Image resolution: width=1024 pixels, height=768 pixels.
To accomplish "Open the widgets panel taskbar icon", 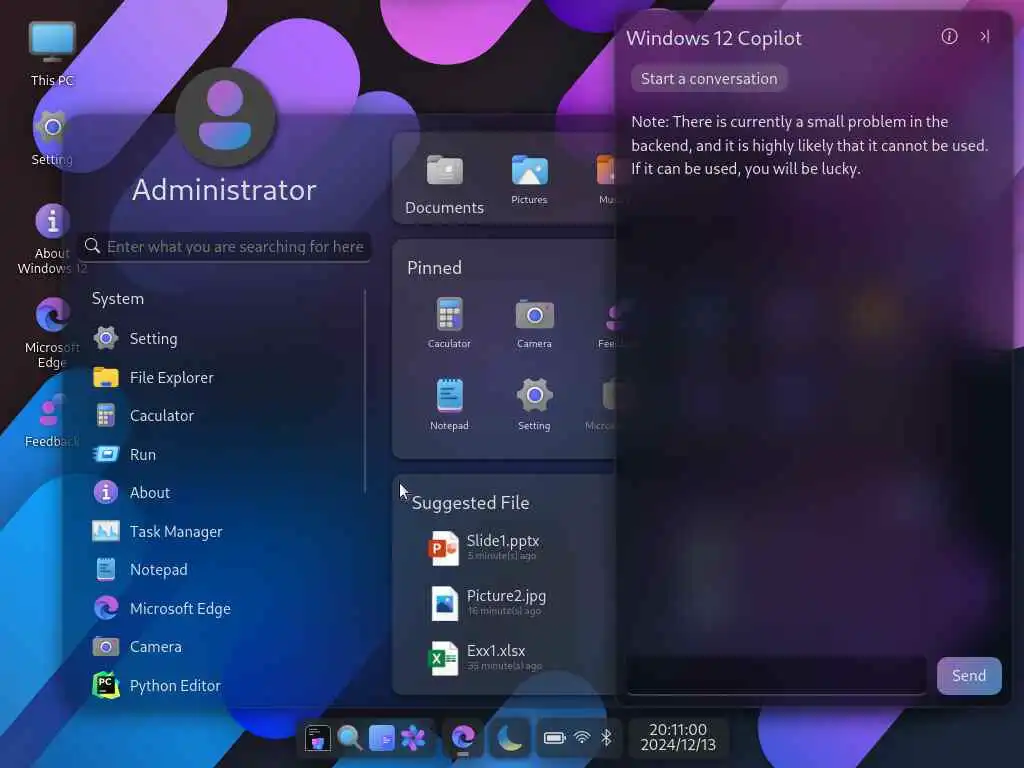I will tap(381, 738).
